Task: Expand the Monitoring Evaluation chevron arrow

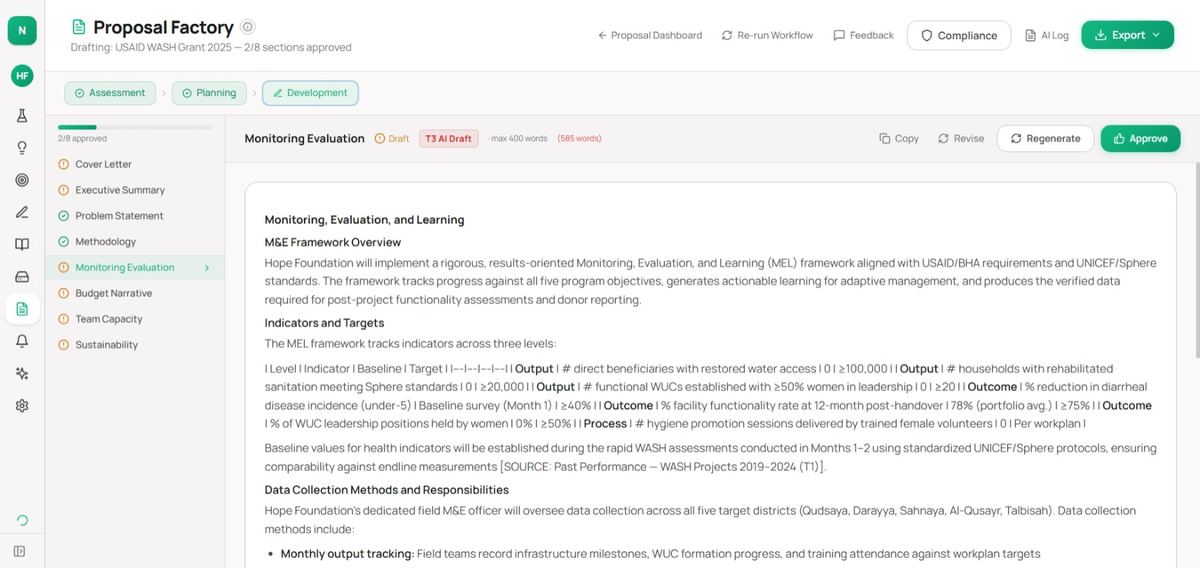Action: [x=207, y=268]
